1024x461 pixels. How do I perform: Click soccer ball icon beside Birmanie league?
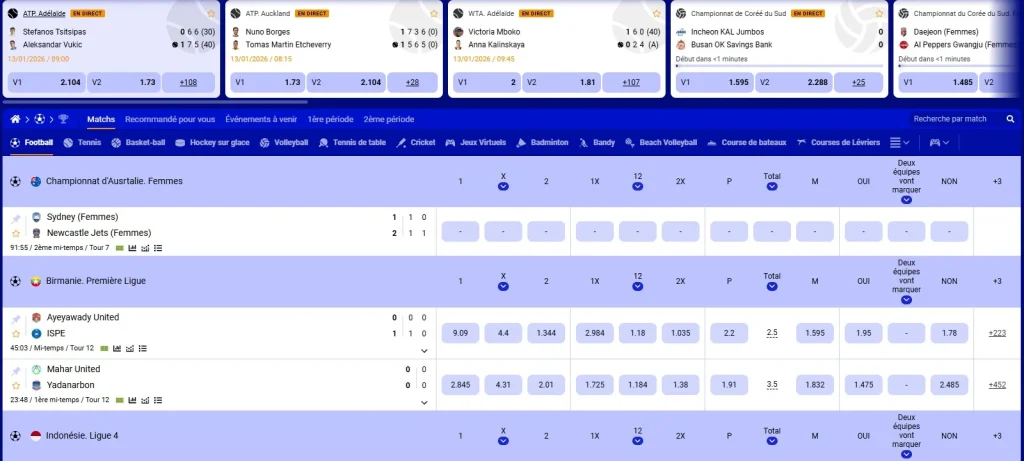click(15, 281)
